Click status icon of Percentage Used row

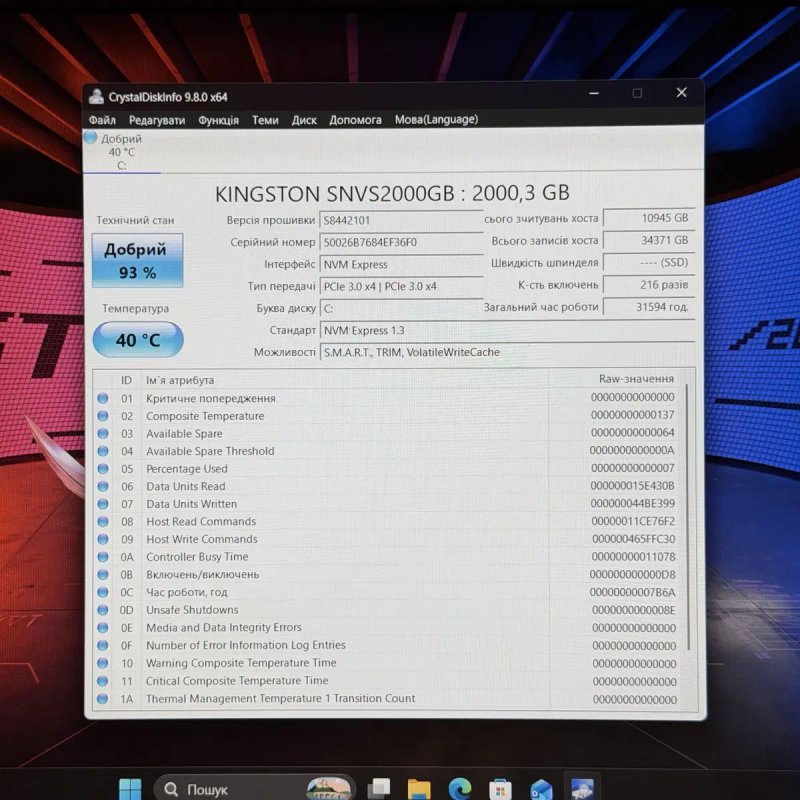pyautogui.click(x=103, y=468)
